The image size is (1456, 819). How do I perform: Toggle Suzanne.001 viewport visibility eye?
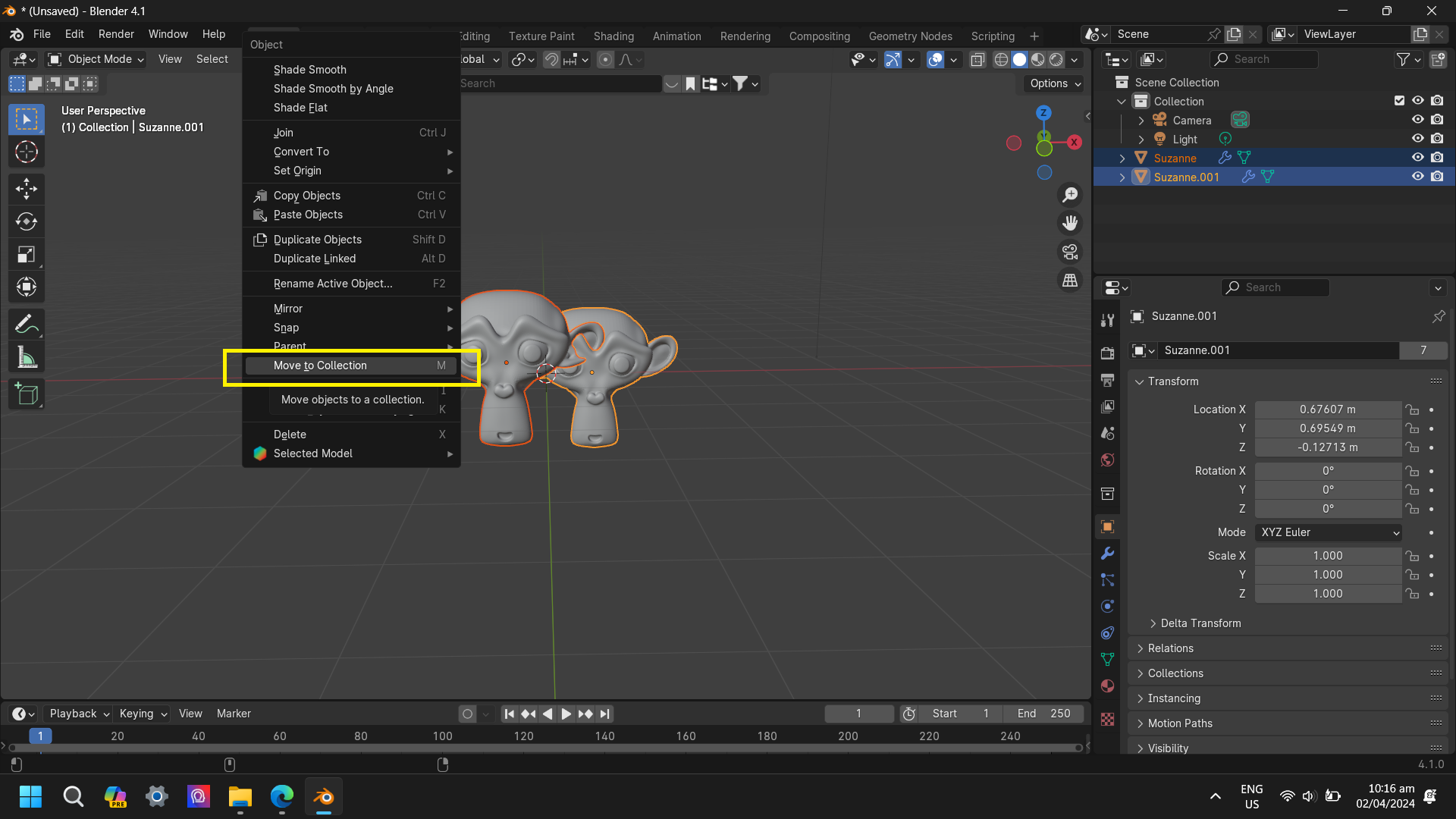pyautogui.click(x=1417, y=177)
